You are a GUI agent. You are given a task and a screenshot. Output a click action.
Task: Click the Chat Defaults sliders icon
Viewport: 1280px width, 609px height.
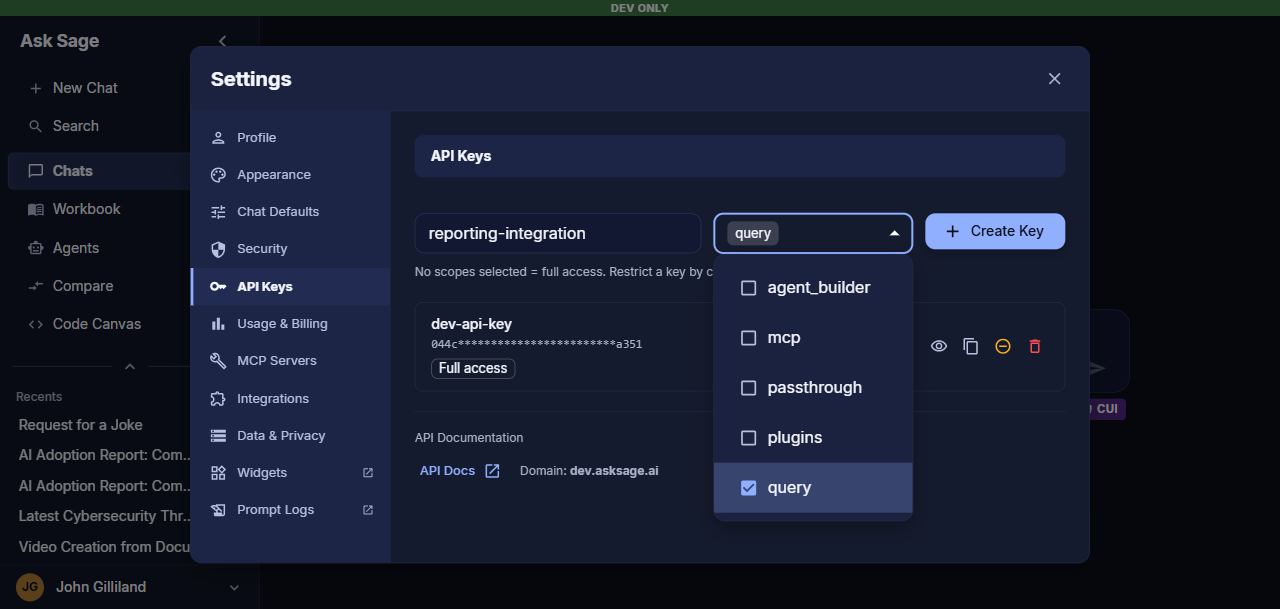(218, 212)
